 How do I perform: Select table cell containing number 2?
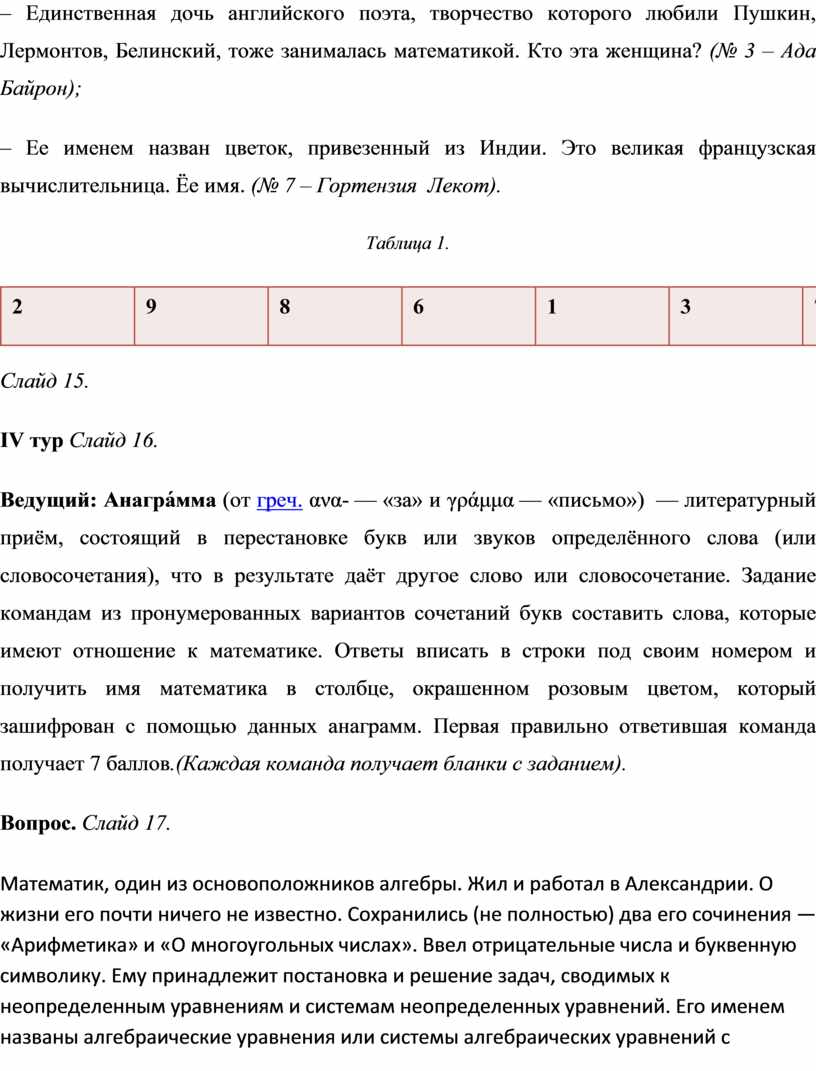[x=68, y=316]
